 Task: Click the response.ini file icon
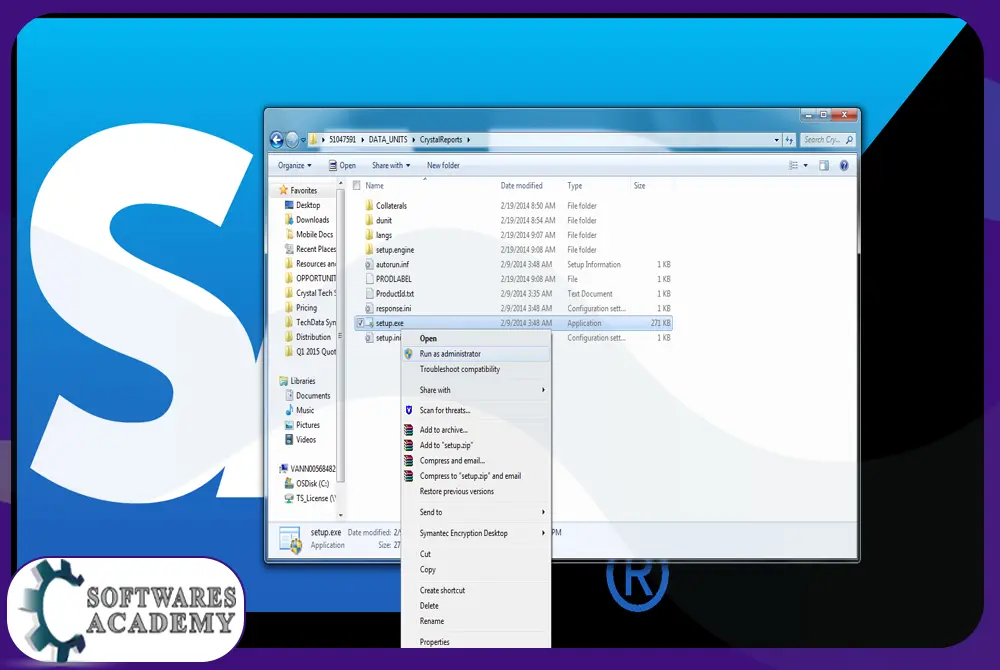(369, 308)
